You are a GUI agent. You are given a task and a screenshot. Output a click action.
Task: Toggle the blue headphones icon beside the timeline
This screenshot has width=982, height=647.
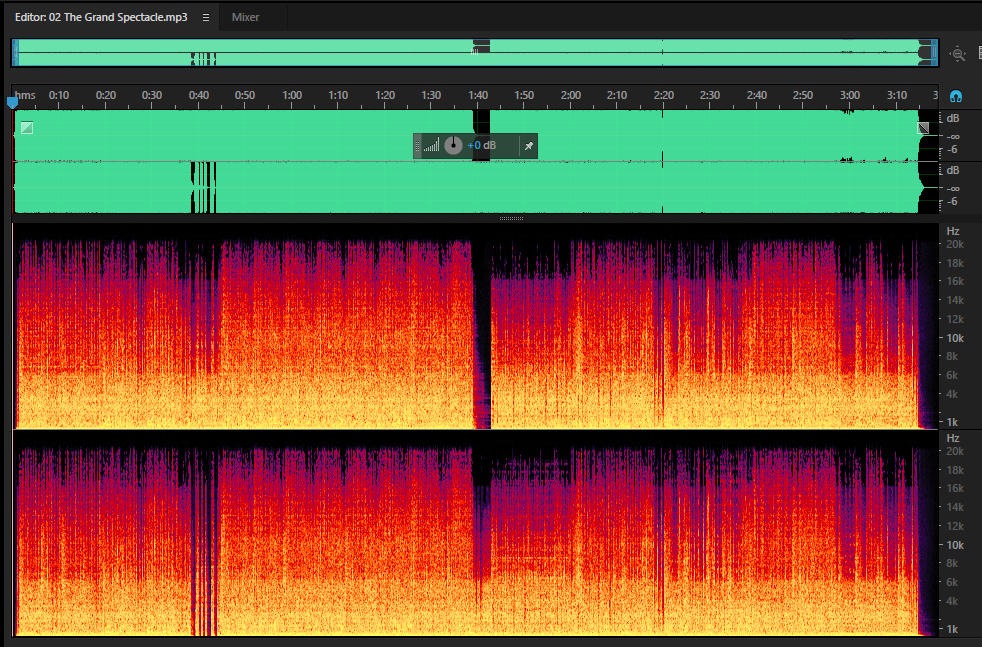point(956,96)
